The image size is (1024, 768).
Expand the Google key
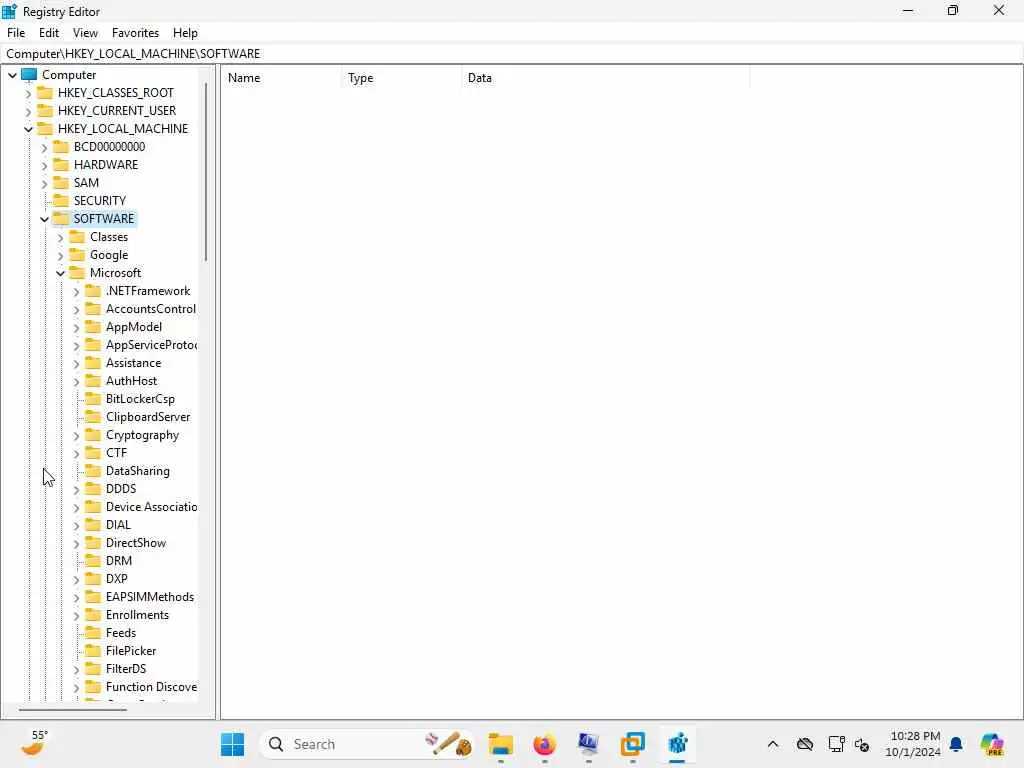[x=60, y=255]
